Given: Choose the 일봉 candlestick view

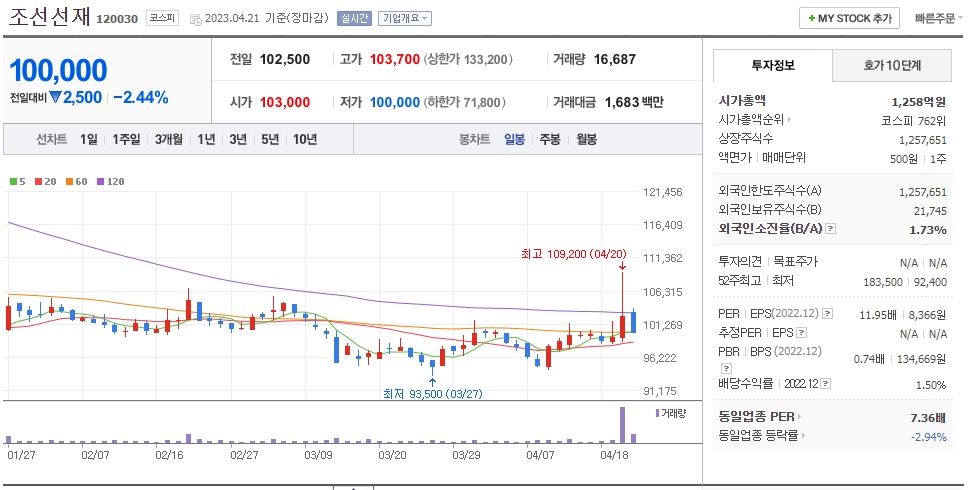Looking at the screenshot, I should tap(514, 139).
